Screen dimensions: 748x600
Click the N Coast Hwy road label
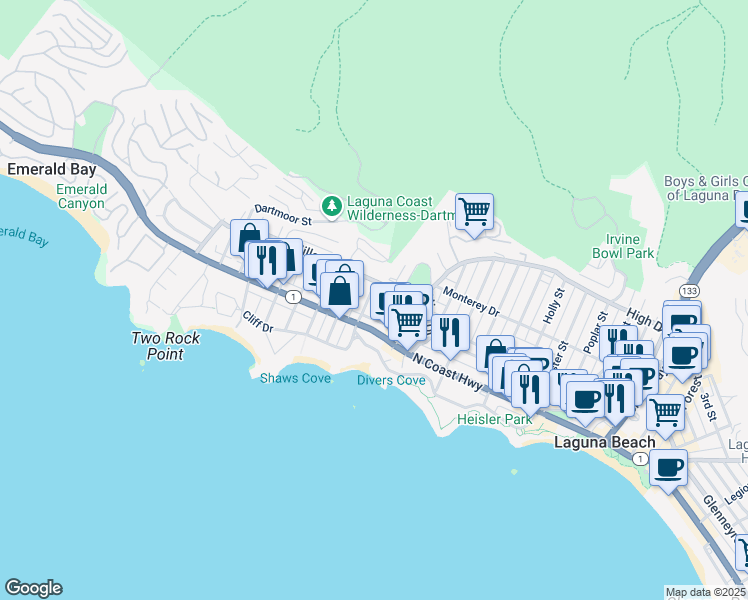coord(448,372)
